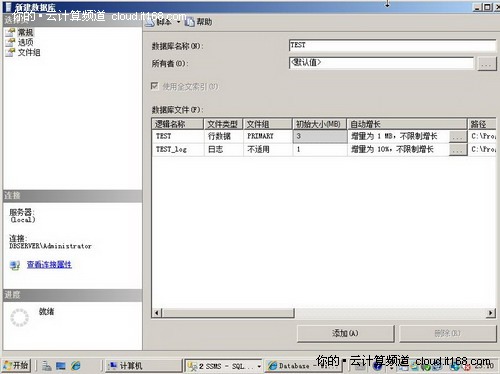Open the 文件组 page

[x=29, y=52]
